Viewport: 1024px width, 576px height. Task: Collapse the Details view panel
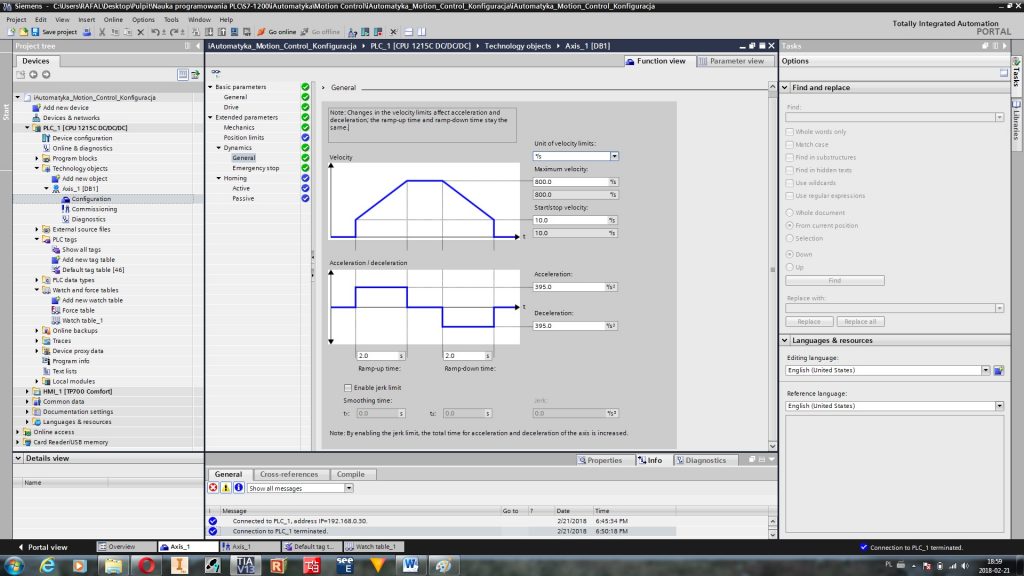[18, 458]
